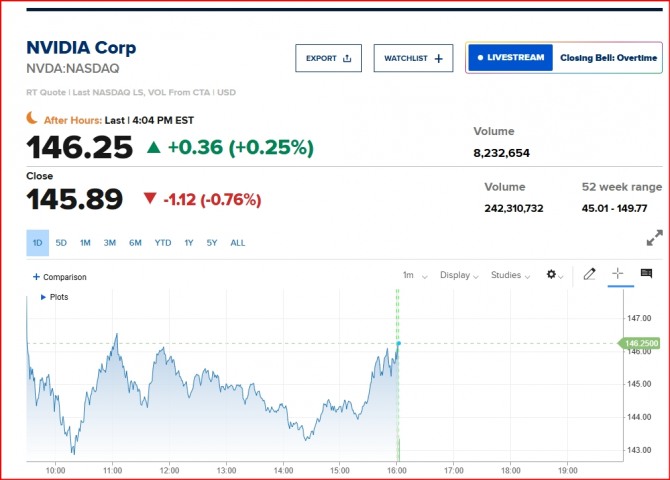Viewport: 670px width, 480px height.
Task: Open the chart comments panel icon
Action: [646, 274]
